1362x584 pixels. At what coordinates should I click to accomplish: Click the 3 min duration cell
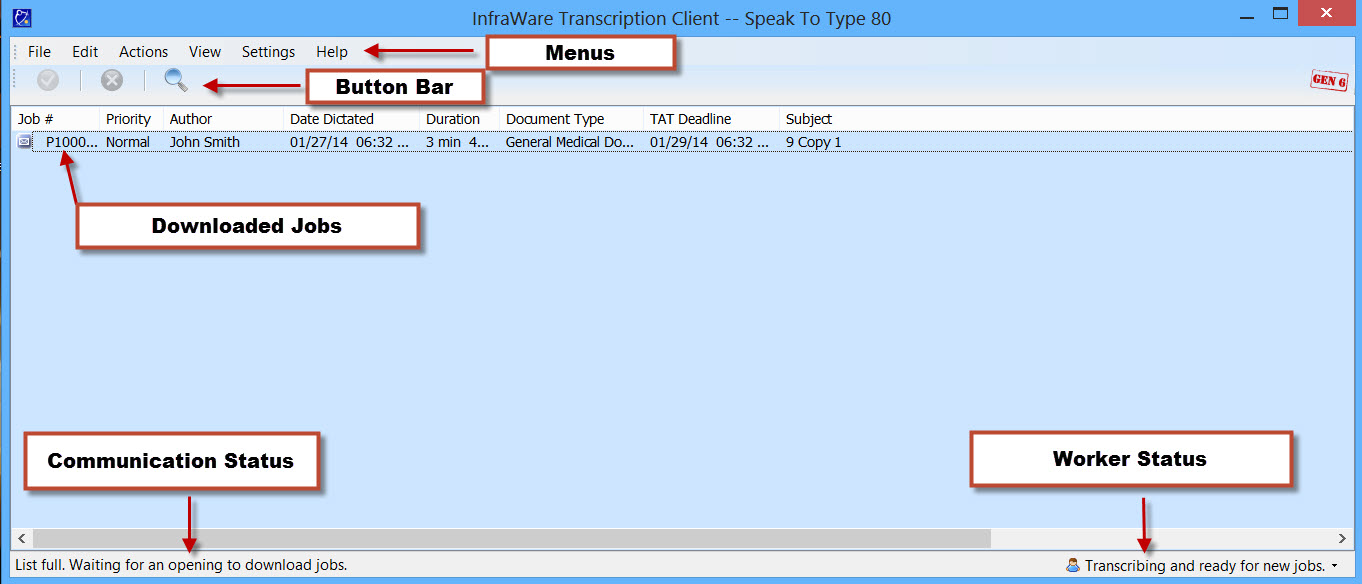point(458,142)
